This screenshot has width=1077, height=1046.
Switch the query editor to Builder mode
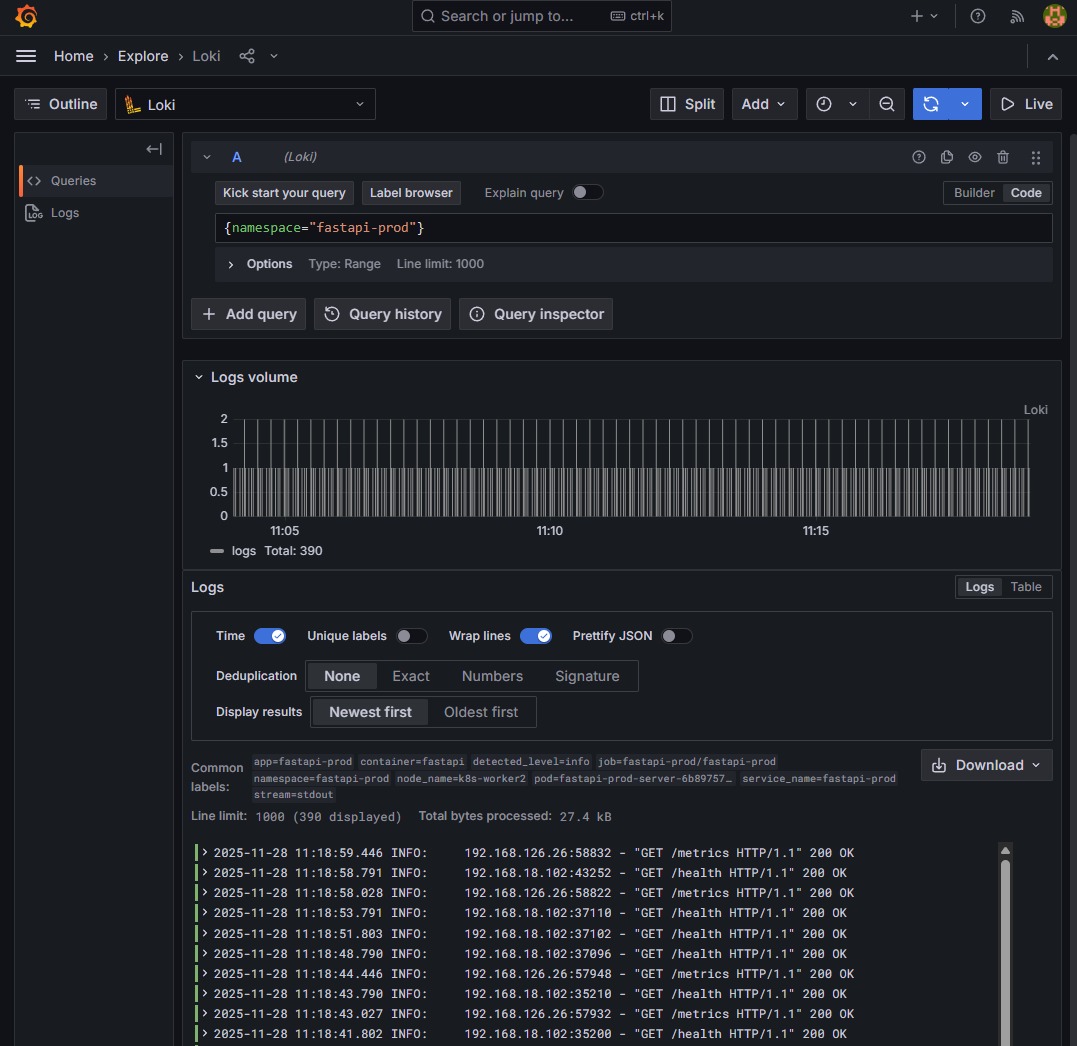pyautogui.click(x=972, y=192)
